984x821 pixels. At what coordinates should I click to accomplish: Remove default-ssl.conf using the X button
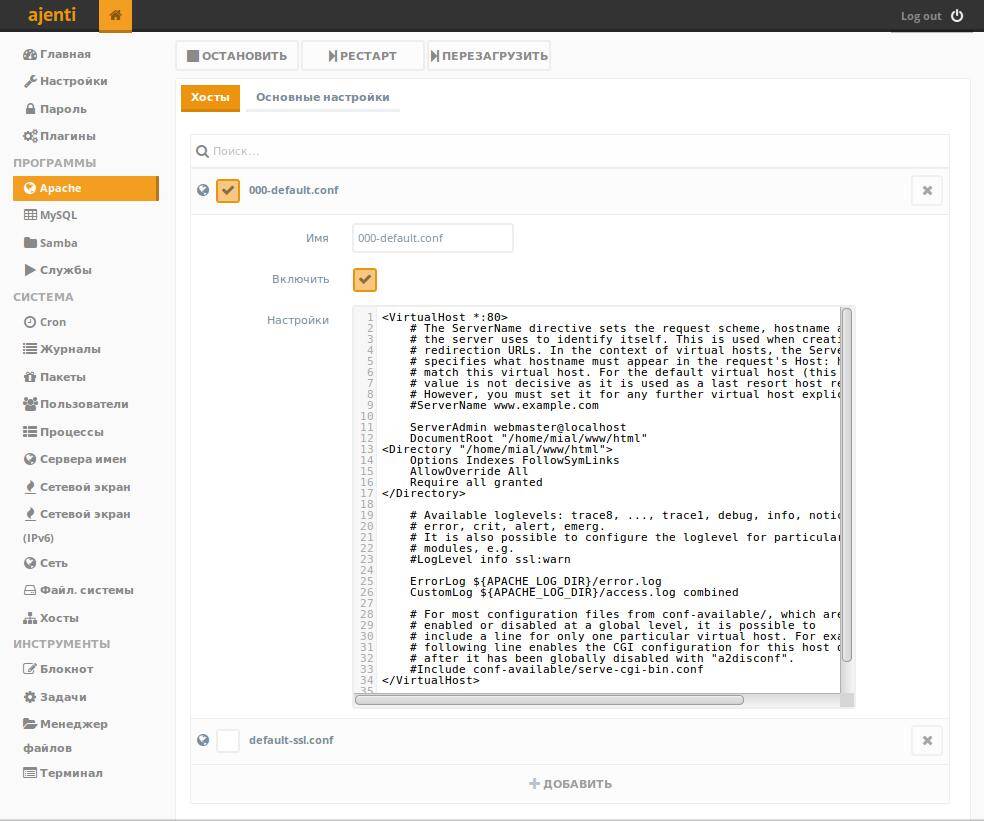click(x=927, y=740)
